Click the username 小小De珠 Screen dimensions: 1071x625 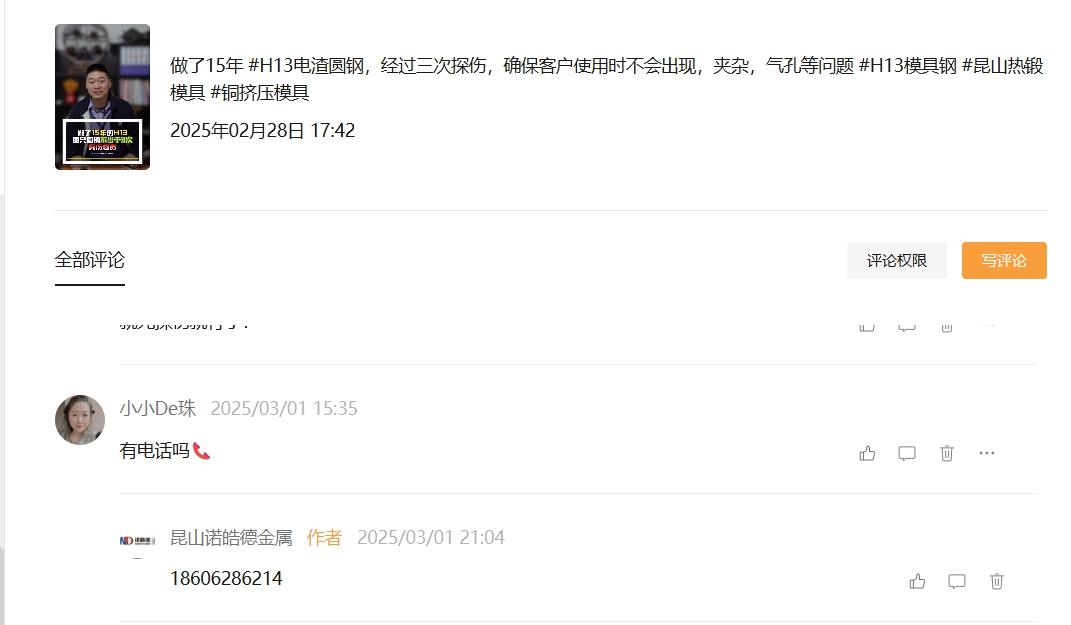tap(158, 408)
